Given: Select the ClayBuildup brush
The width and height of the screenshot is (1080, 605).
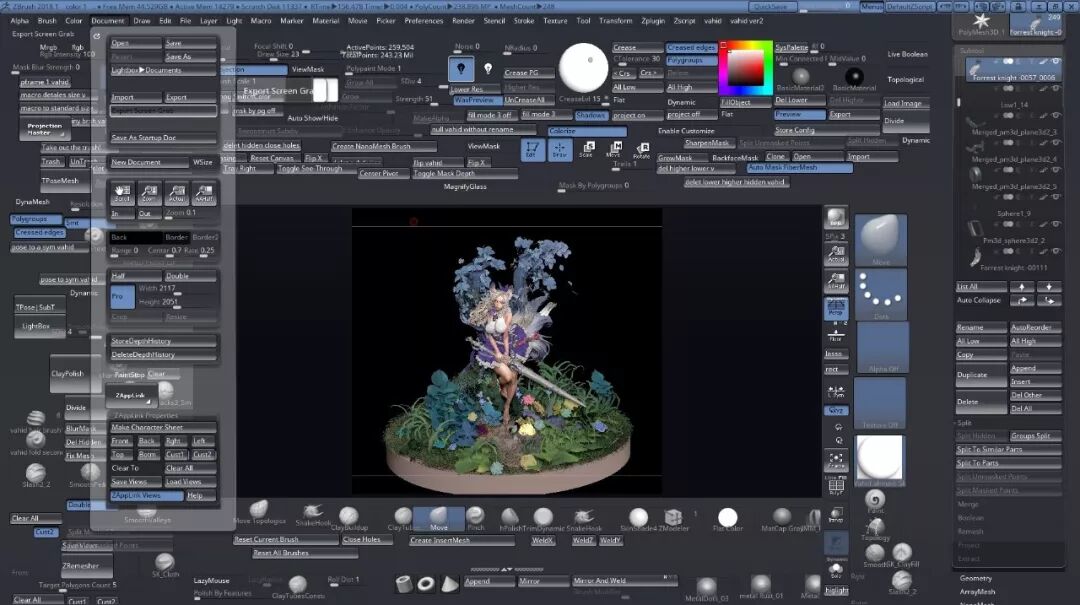Looking at the screenshot, I should click(x=349, y=518).
